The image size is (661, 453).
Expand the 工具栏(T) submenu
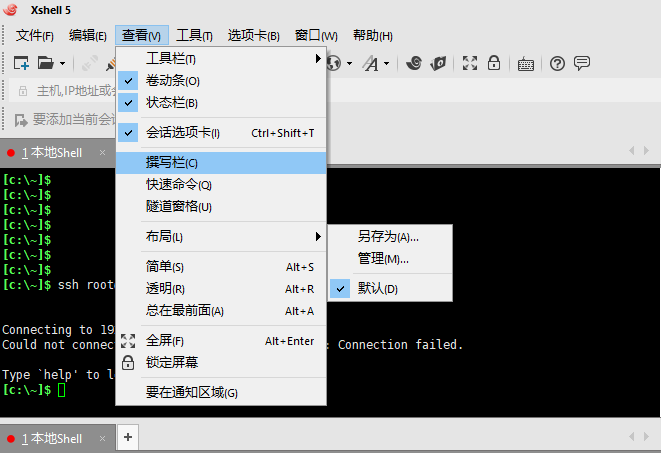(x=221, y=59)
